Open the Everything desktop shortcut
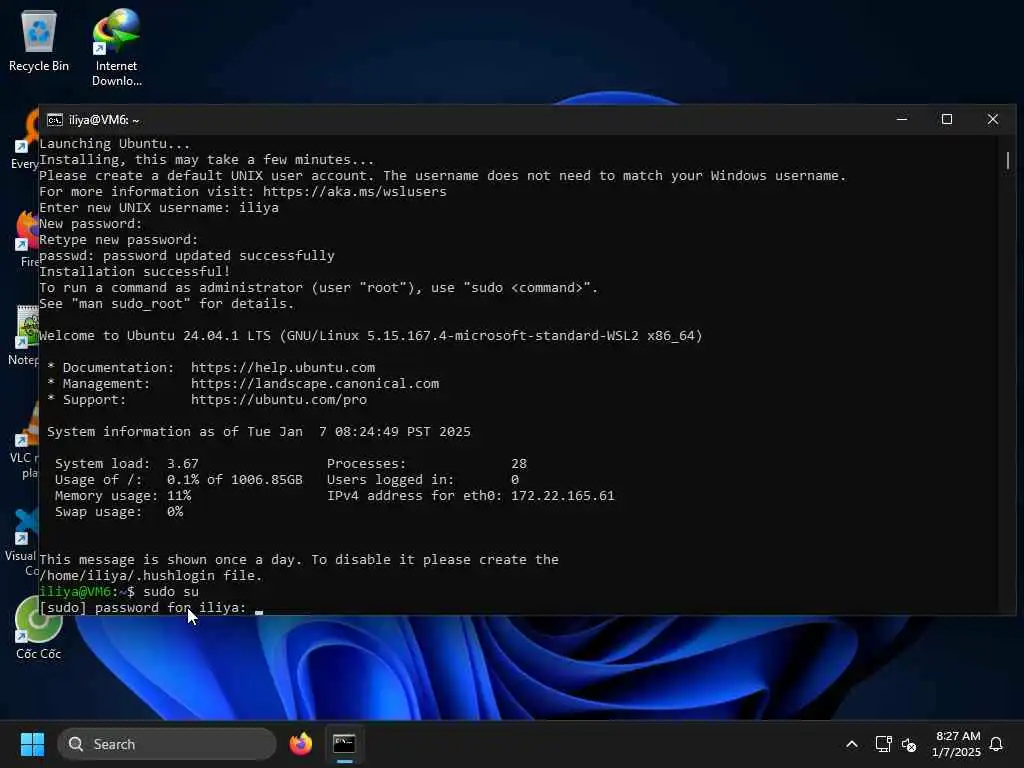The image size is (1024, 768). (x=26, y=140)
